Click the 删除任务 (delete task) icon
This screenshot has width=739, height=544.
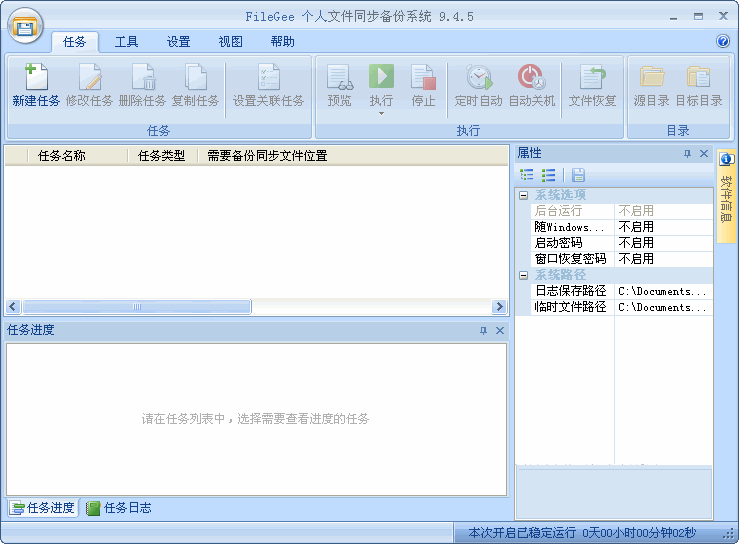[x=143, y=78]
